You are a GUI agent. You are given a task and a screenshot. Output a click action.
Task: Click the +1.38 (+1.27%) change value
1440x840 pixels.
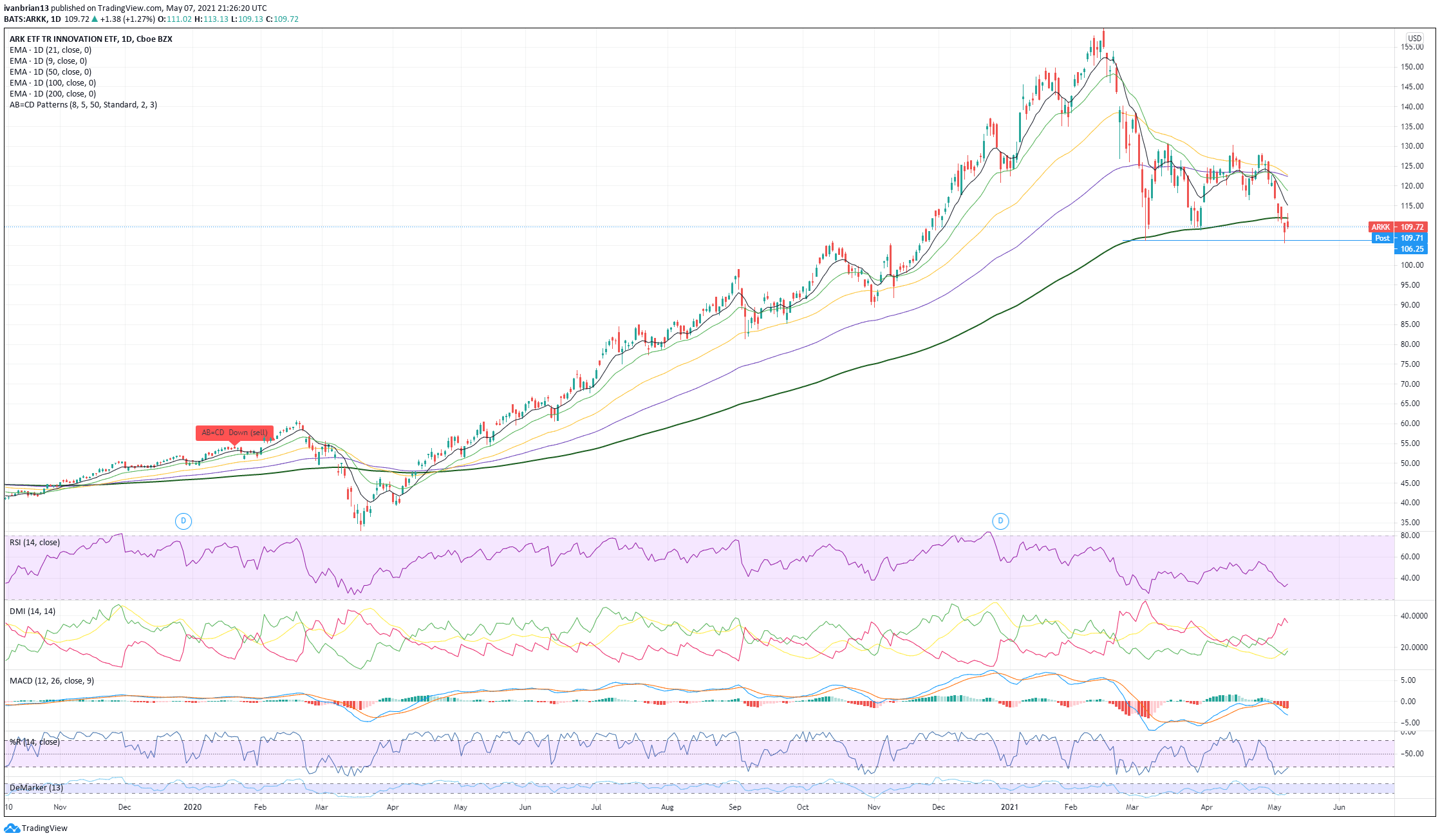pyautogui.click(x=128, y=19)
